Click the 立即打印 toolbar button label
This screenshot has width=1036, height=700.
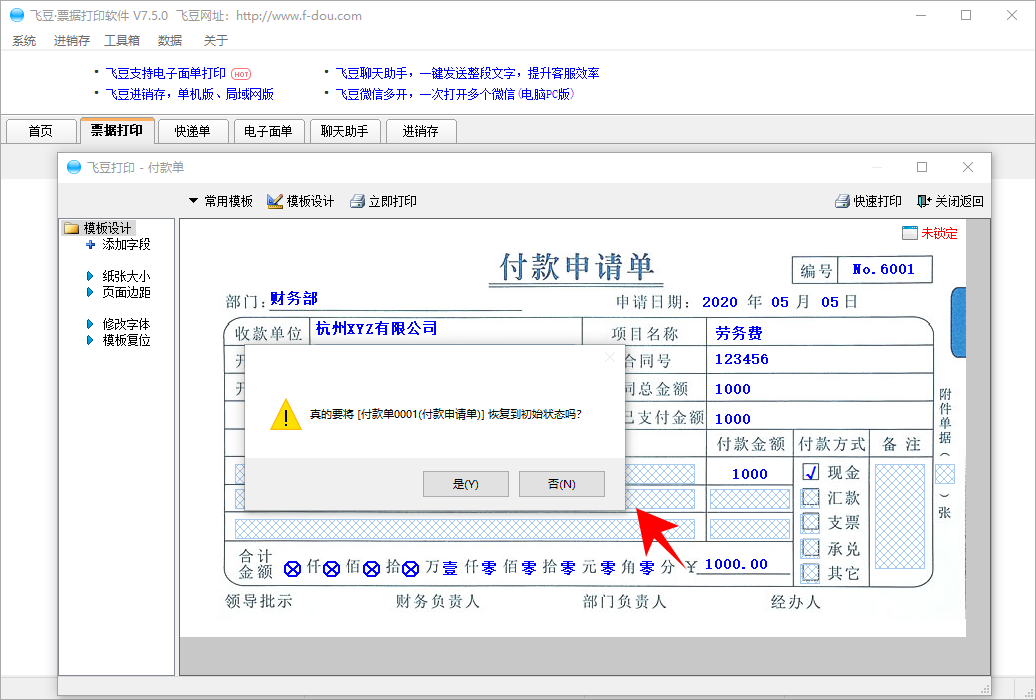point(392,201)
